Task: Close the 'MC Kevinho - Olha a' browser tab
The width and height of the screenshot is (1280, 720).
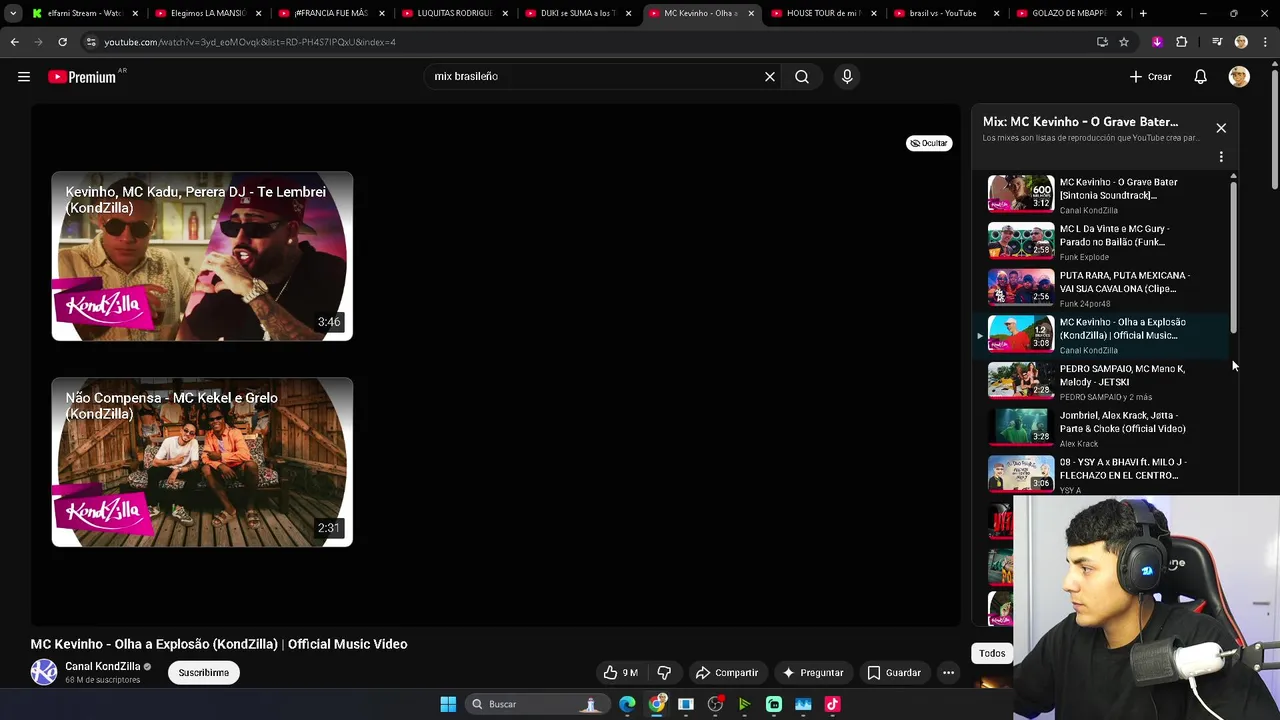Action: (x=750, y=13)
